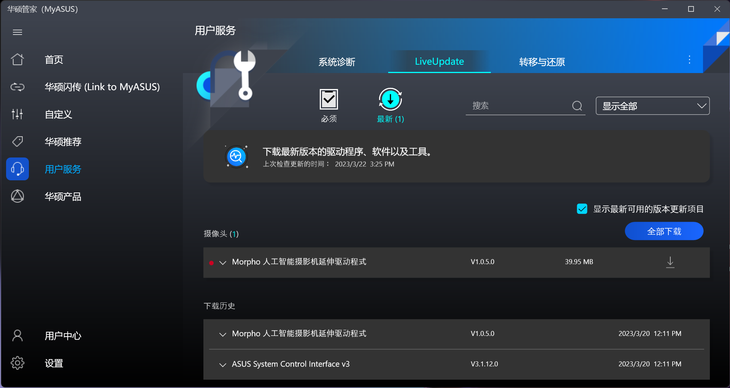Toggle 显示最新可用的版本更新项目 checkbox
This screenshot has width=730, height=388.
[582, 209]
